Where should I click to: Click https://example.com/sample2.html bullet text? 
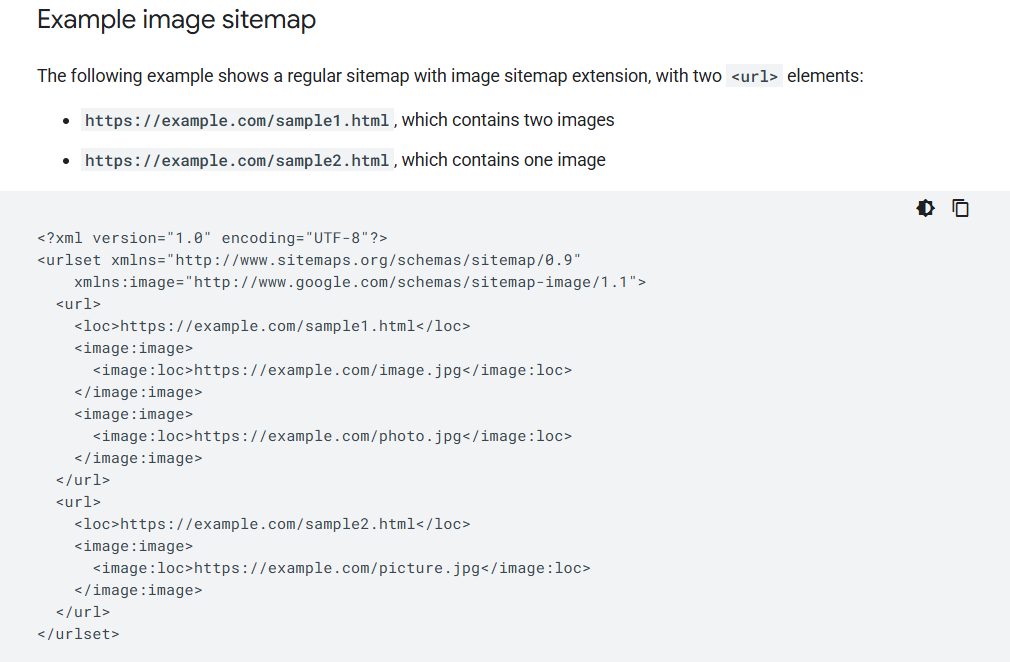237,160
